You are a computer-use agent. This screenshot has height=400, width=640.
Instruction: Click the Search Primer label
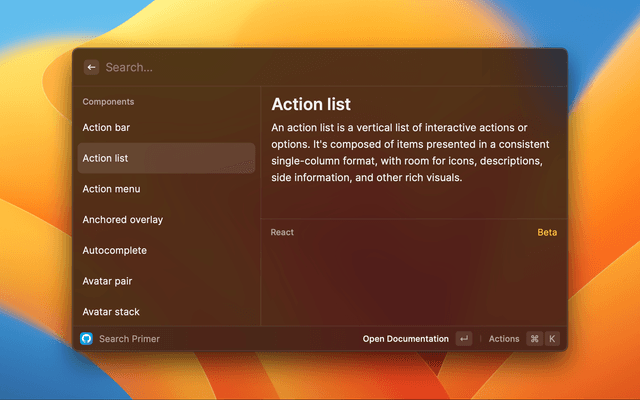[x=129, y=339]
